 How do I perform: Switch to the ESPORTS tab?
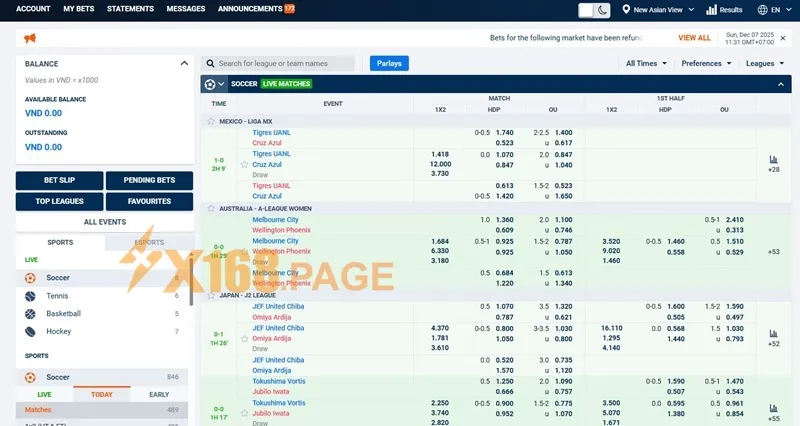coord(149,242)
